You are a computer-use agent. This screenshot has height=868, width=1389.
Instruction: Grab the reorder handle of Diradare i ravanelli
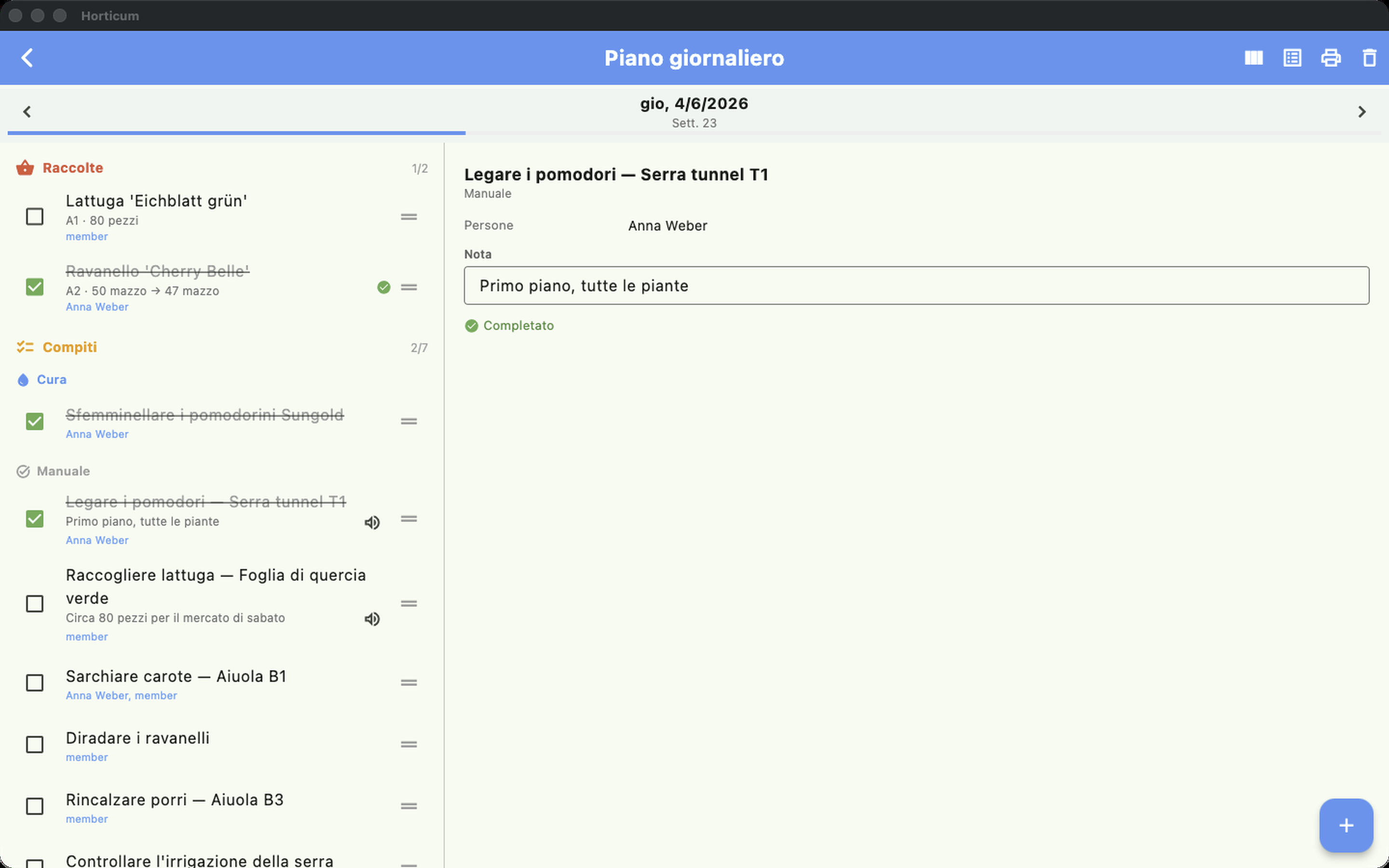[x=409, y=745]
